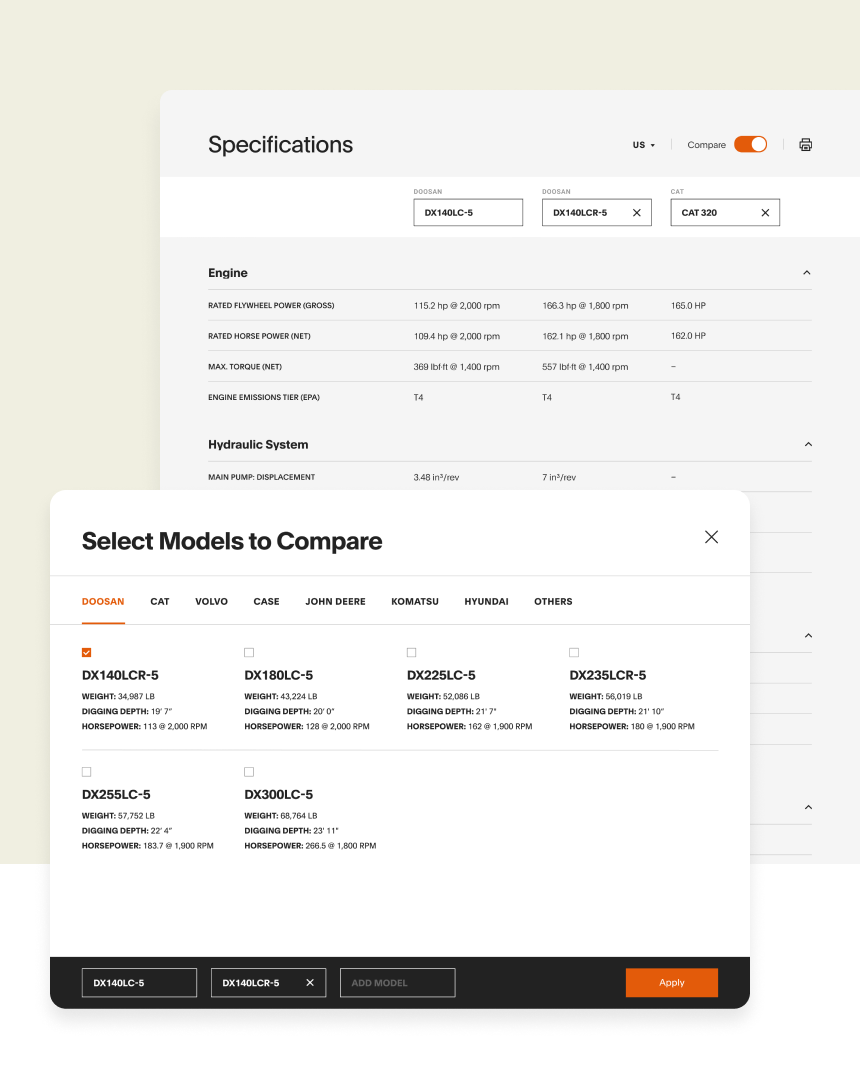Select the John Deere tab
The image size is (860, 1075).
coord(335,602)
